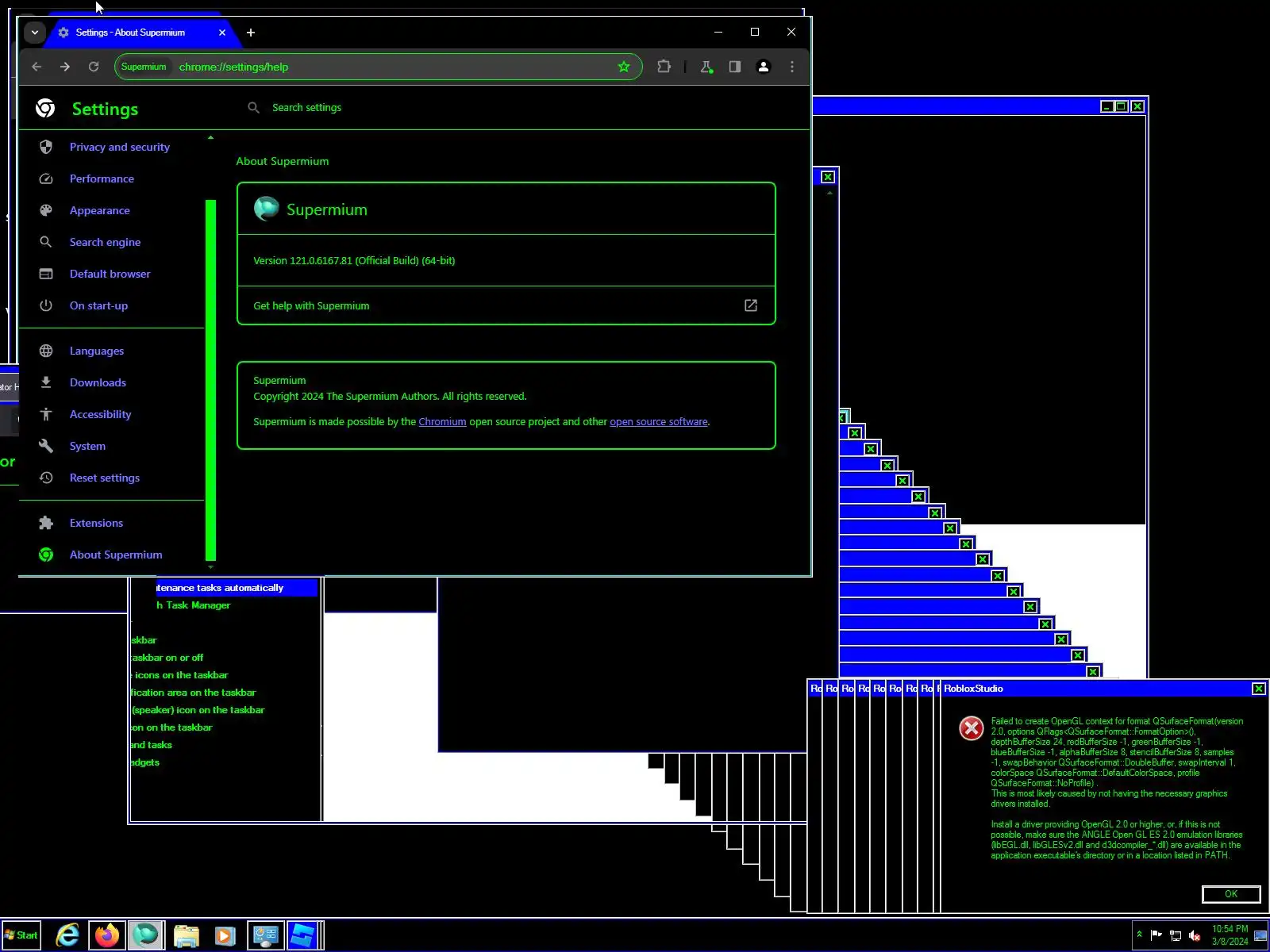Image resolution: width=1270 pixels, height=952 pixels.
Task: Reload the settings page
Action: tap(94, 67)
